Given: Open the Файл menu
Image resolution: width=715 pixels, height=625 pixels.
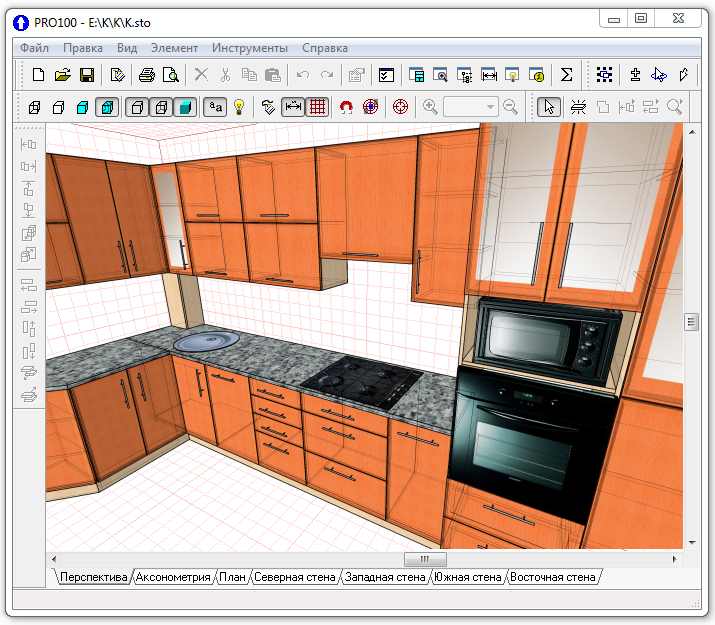Looking at the screenshot, I should coord(34,48).
